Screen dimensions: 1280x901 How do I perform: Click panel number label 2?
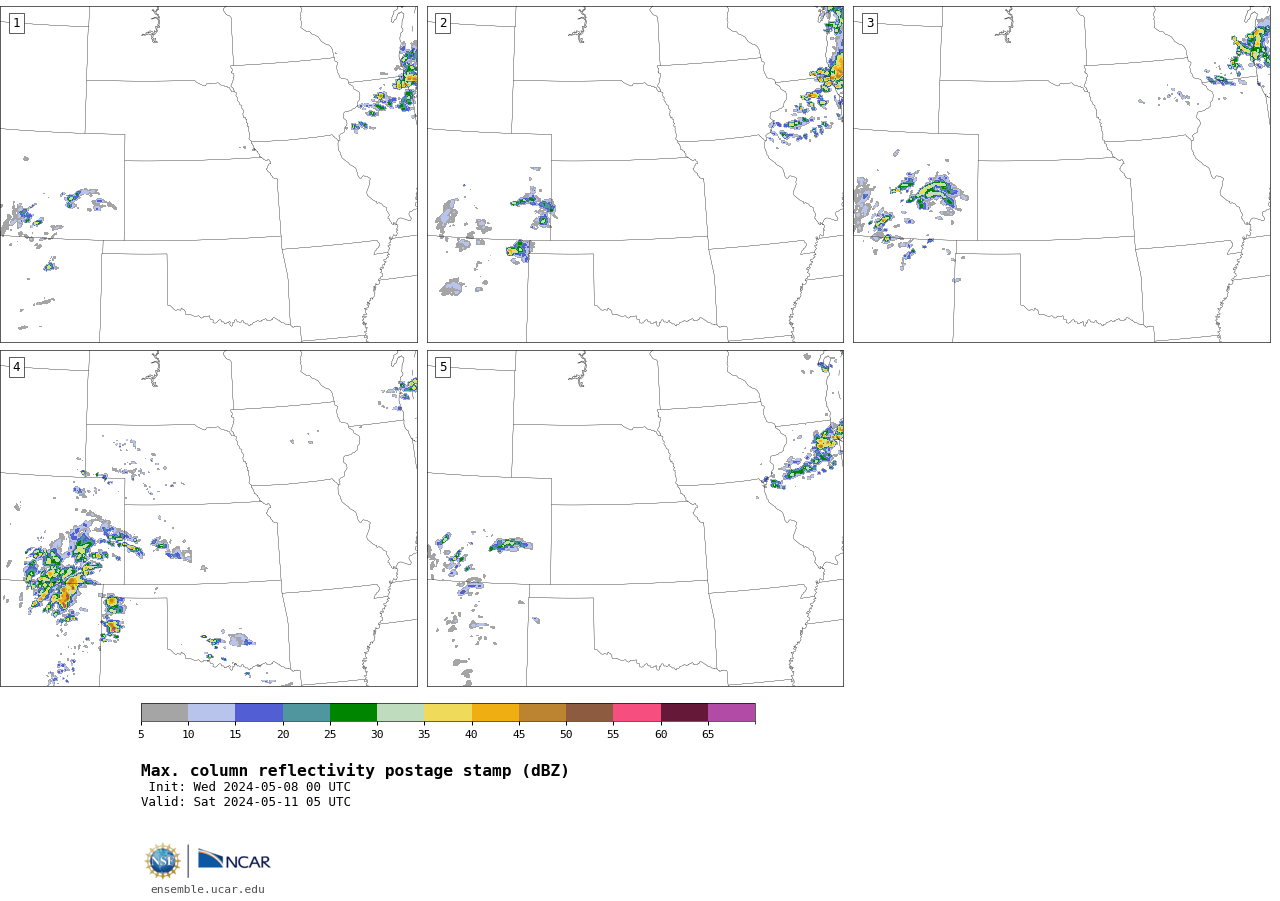[443, 23]
